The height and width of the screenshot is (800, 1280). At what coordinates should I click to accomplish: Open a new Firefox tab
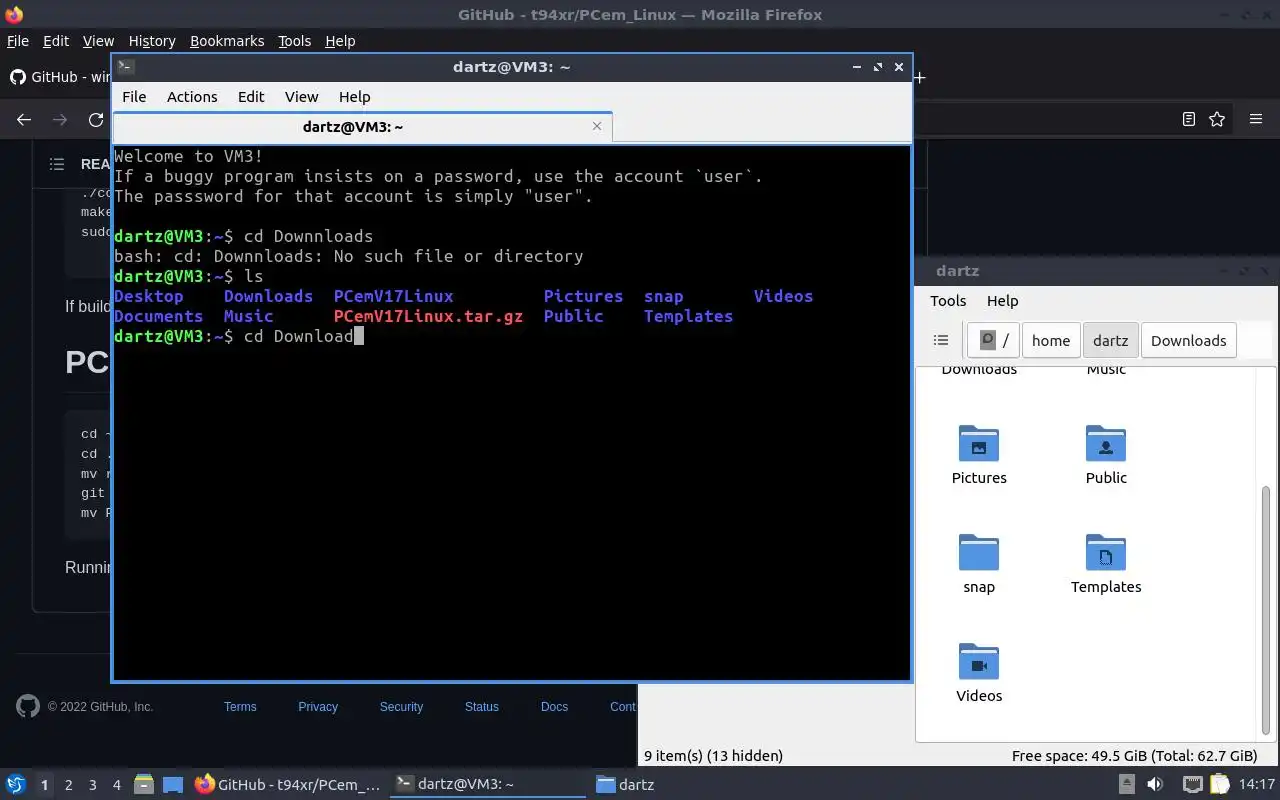920,77
